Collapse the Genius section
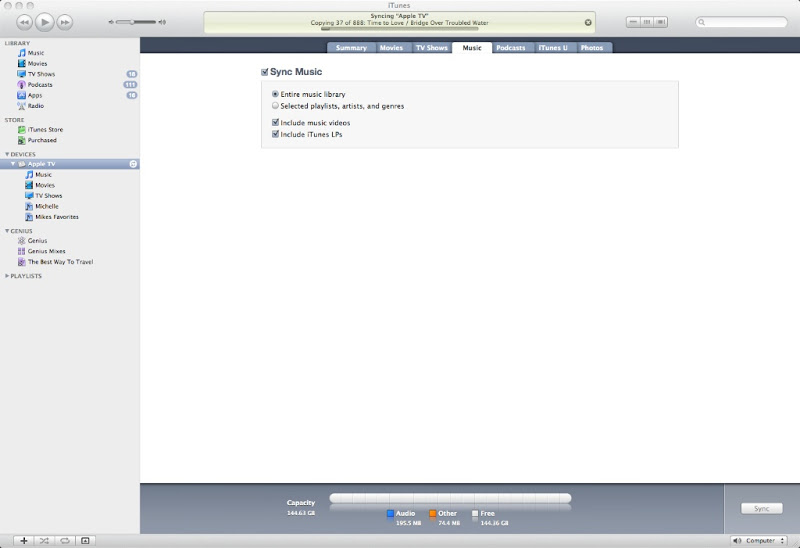The height and width of the screenshot is (548, 800). pyautogui.click(x=7, y=231)
